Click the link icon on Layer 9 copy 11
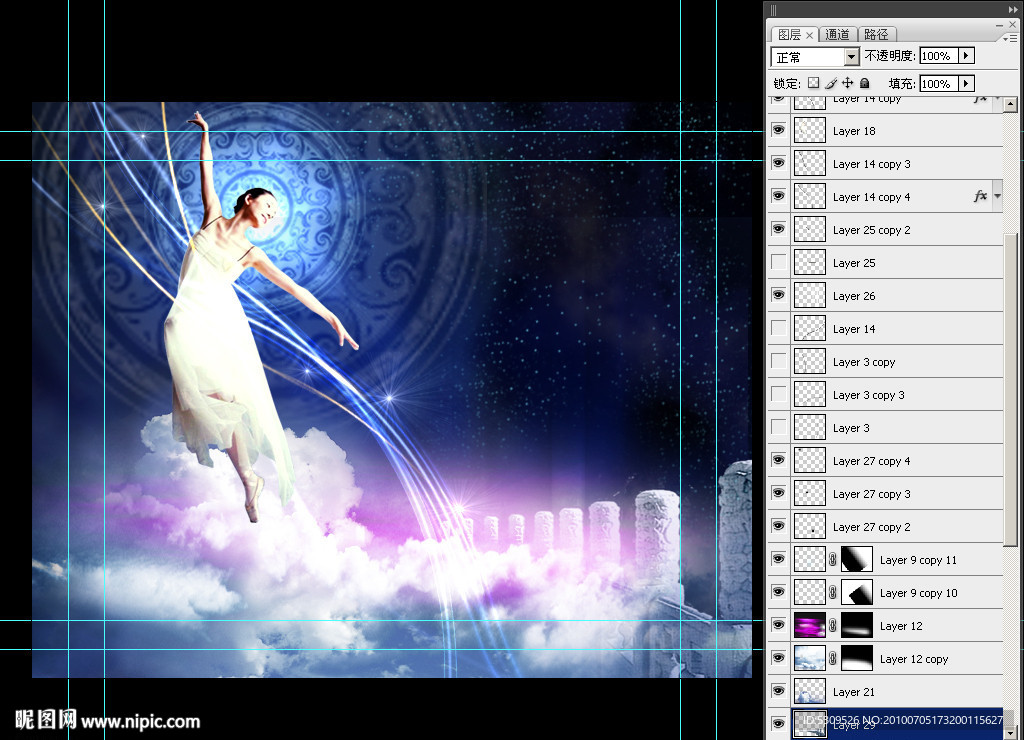 pos(833,559)
